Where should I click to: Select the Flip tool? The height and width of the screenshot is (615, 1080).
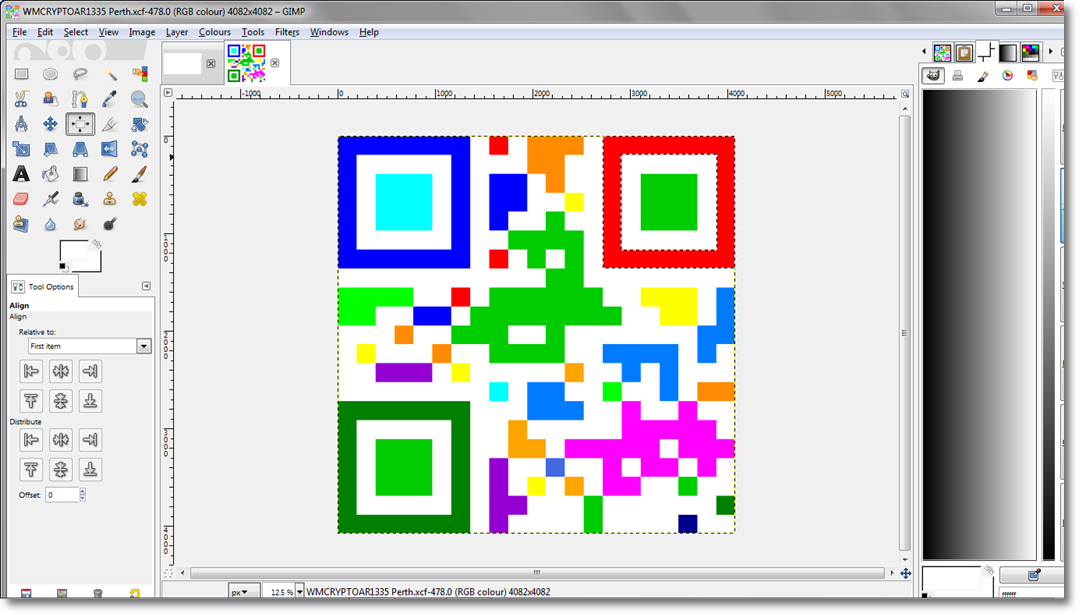point(110,149)
